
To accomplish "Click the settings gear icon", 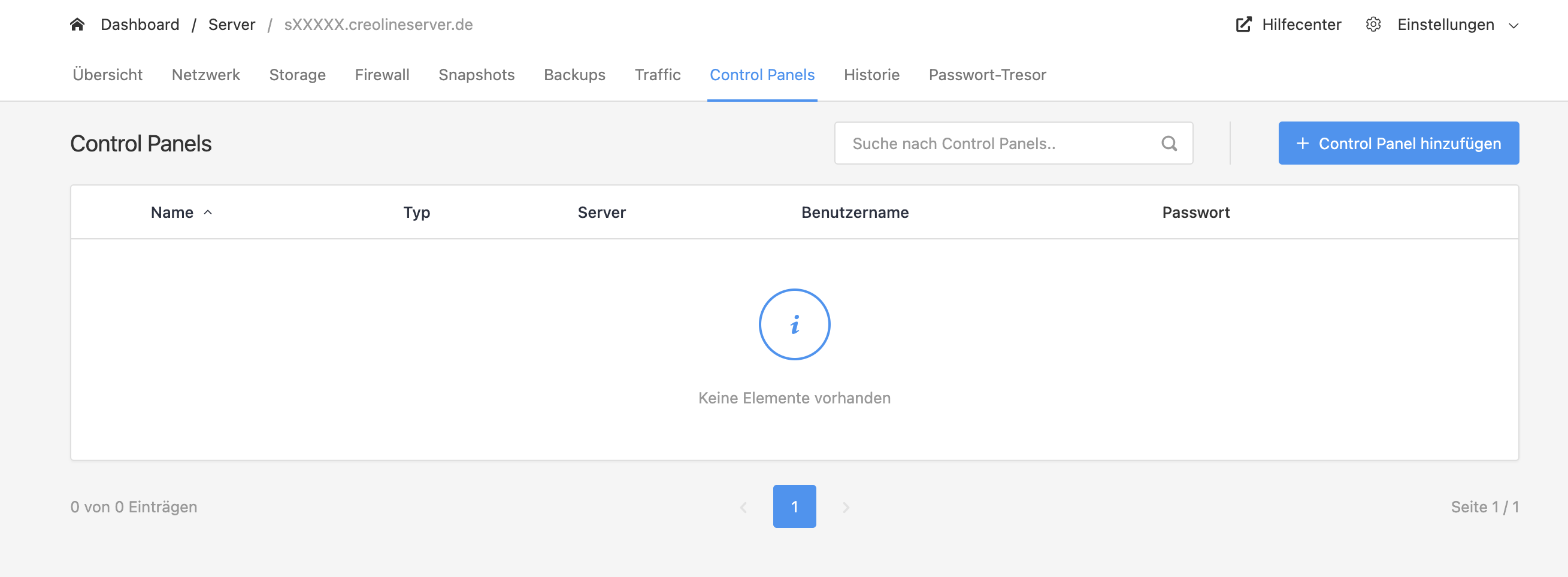I will [1373, 25].
